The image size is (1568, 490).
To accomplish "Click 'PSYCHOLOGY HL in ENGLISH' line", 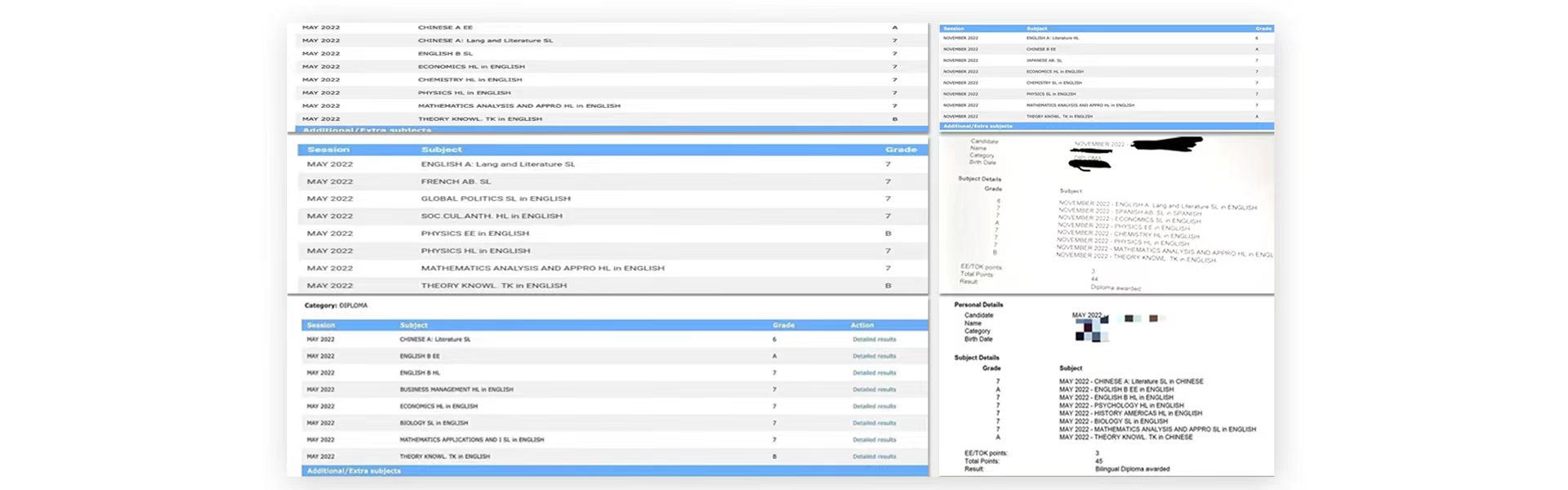I will tap(1121, 406).
